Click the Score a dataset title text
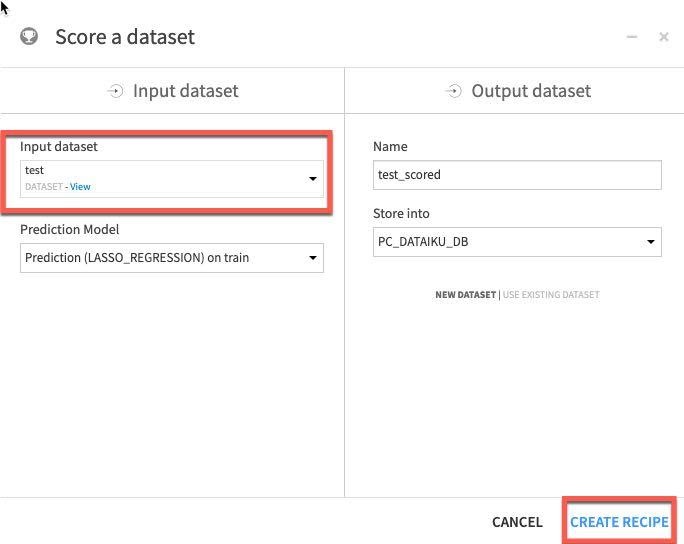The width and height of the screenshot is (684, 544). coord(125,37)
